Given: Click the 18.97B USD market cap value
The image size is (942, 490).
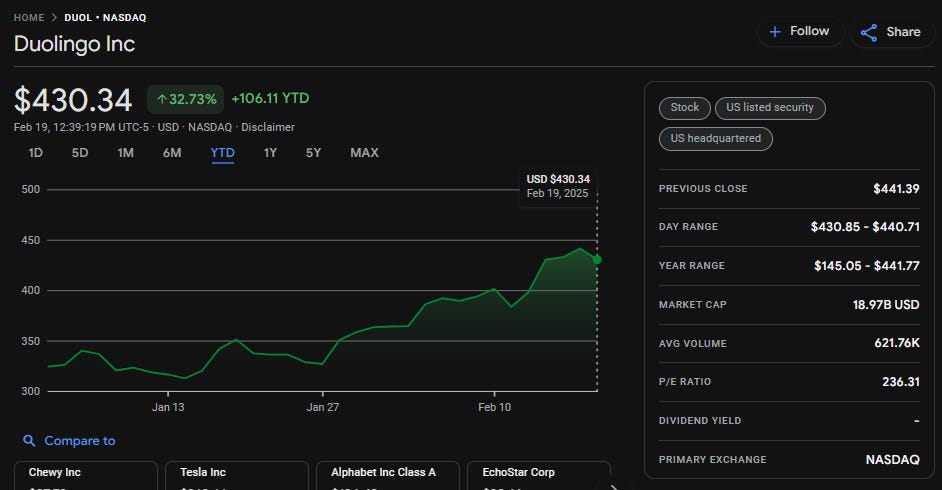Looking at the screenshot, I should (886, 304).
